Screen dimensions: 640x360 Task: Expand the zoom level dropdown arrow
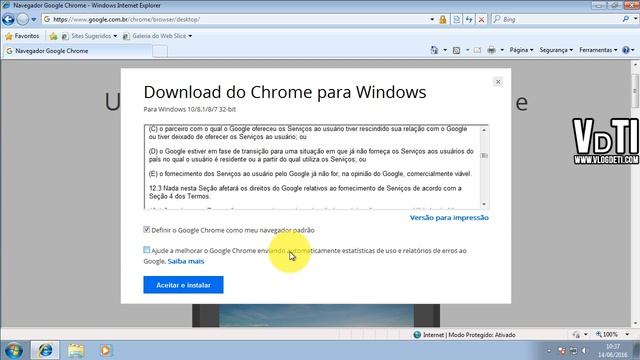coord(627,335)
